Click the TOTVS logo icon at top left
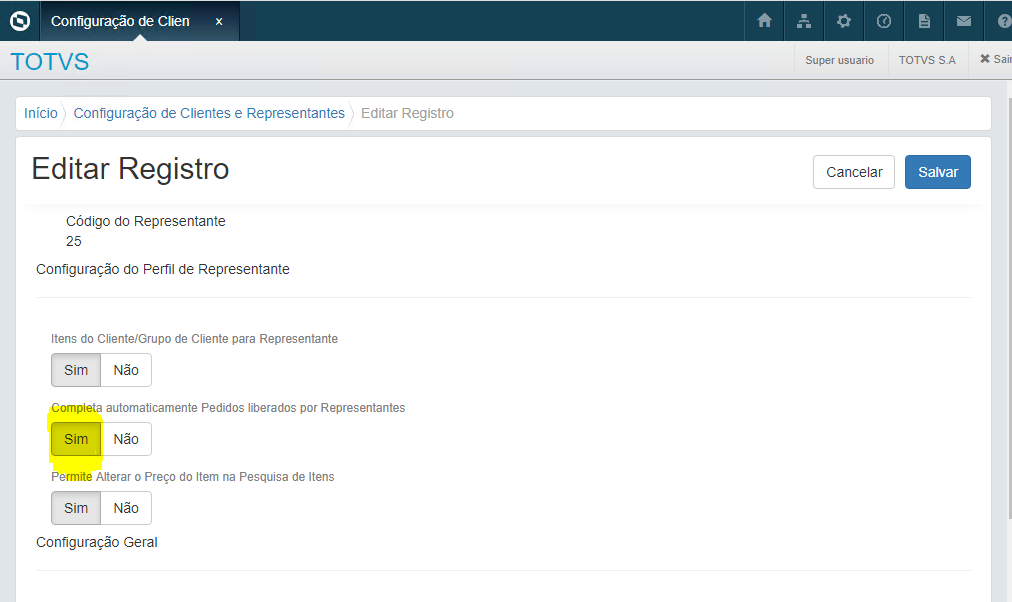This screenshot has width=1012, height=602. click(x=18, y=20)
